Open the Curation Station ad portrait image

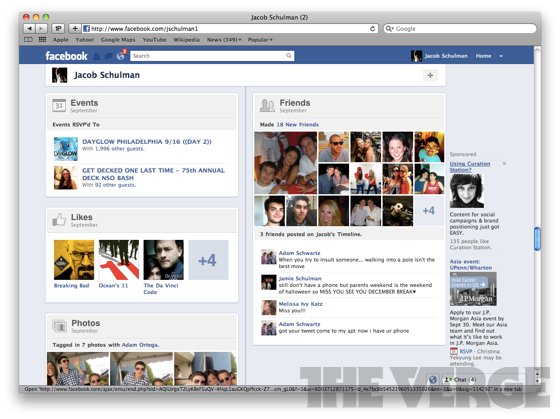tap(467, 191)
